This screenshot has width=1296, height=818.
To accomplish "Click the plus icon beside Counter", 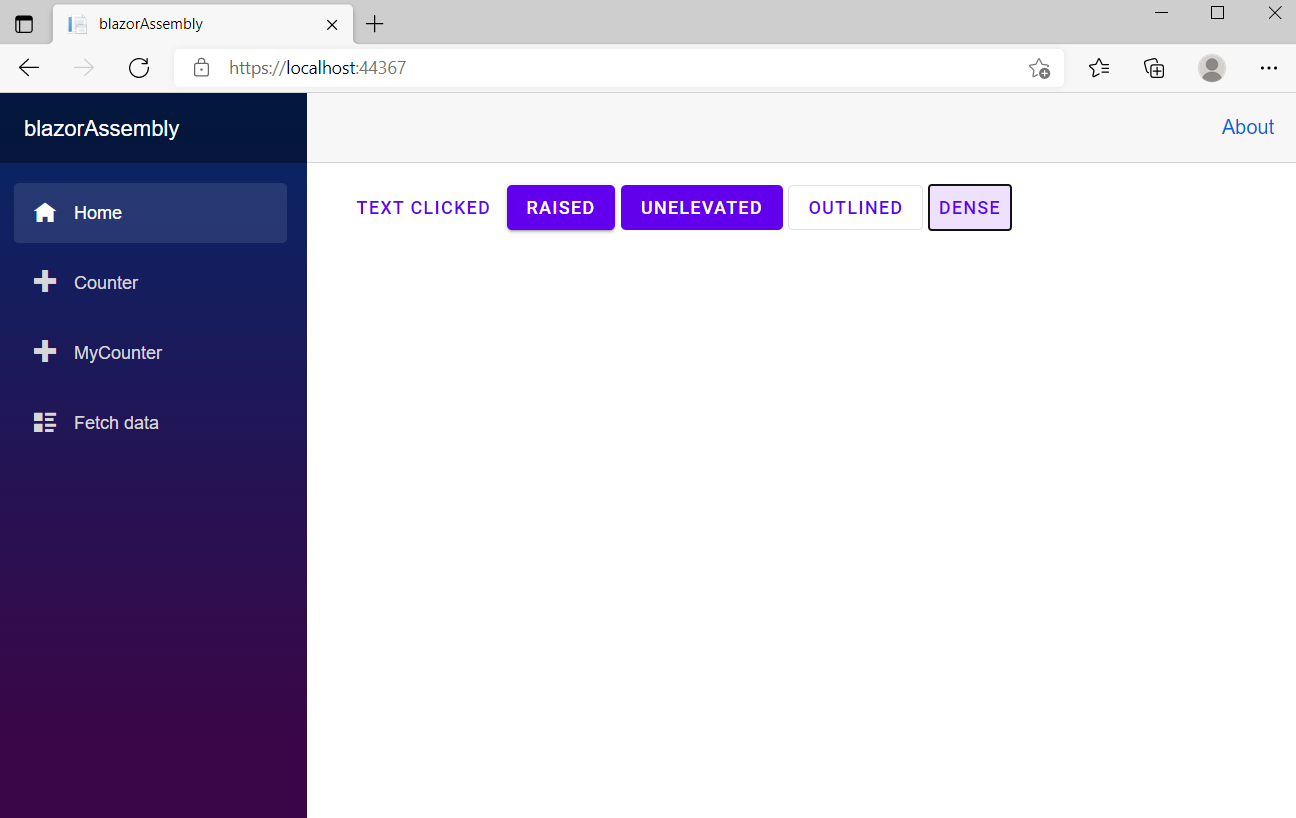I will 45,282.
